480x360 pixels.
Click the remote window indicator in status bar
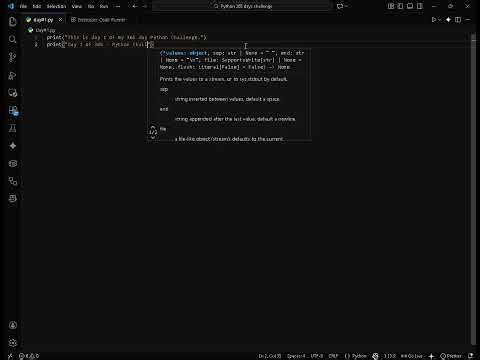(10, 356)
